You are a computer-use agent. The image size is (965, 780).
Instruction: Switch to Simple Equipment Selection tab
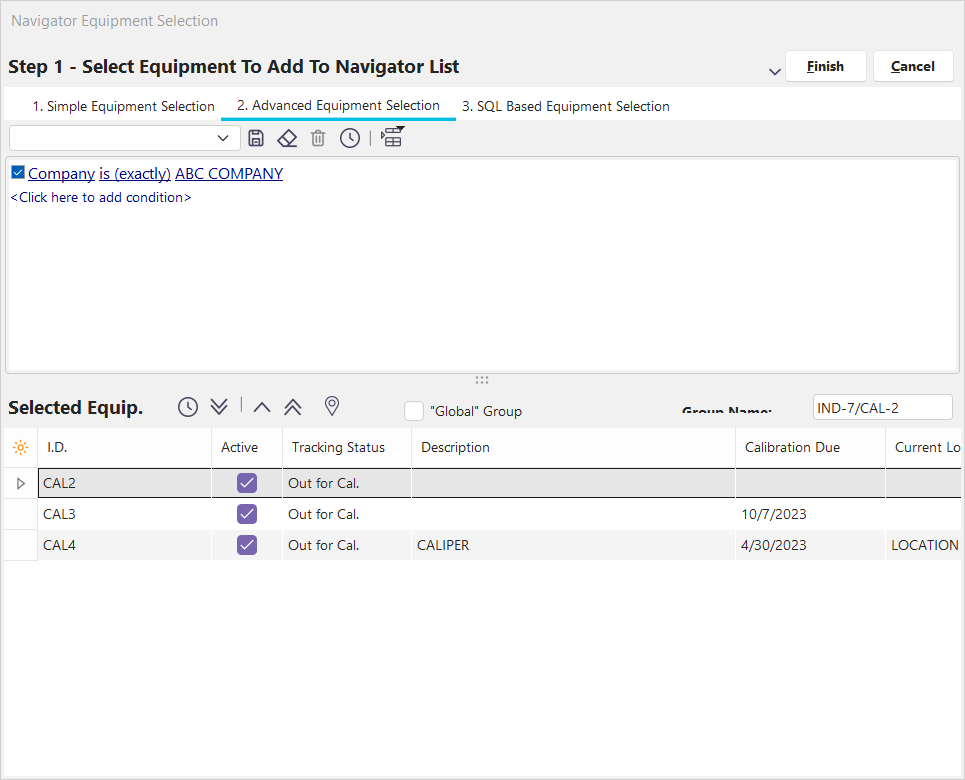pyautogui.click(x=123, y=106)
